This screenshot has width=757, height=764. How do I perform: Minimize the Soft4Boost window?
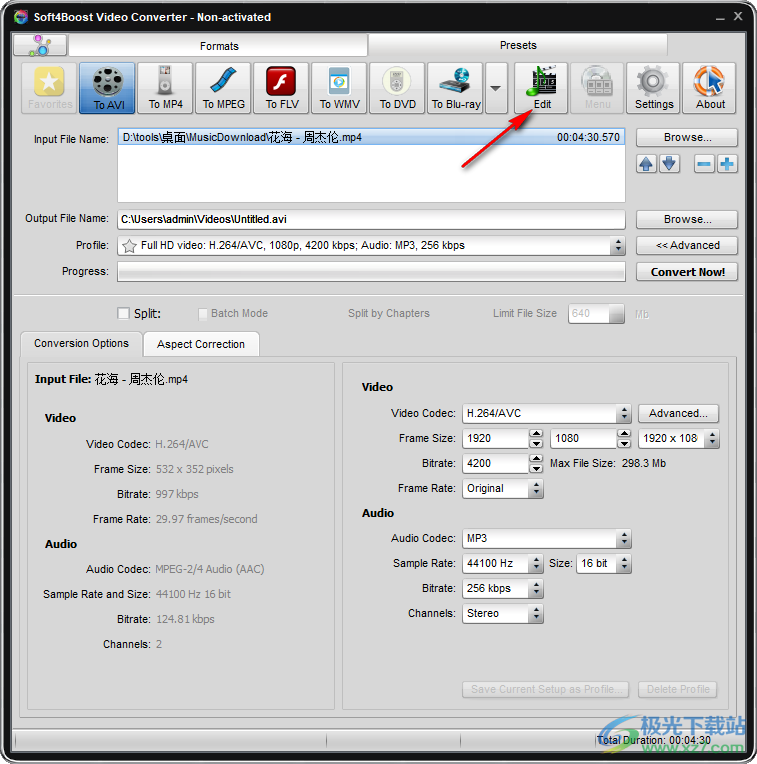(x=720, y=18)
